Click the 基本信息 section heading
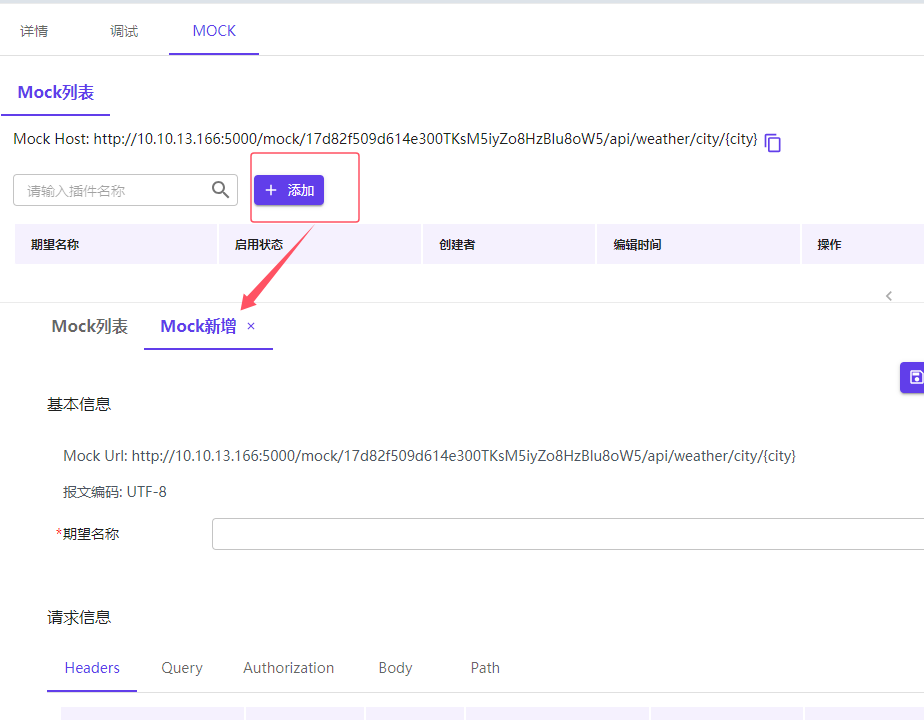Image resolution: width=924 pixels, height=720 pixels. point(79,404)
